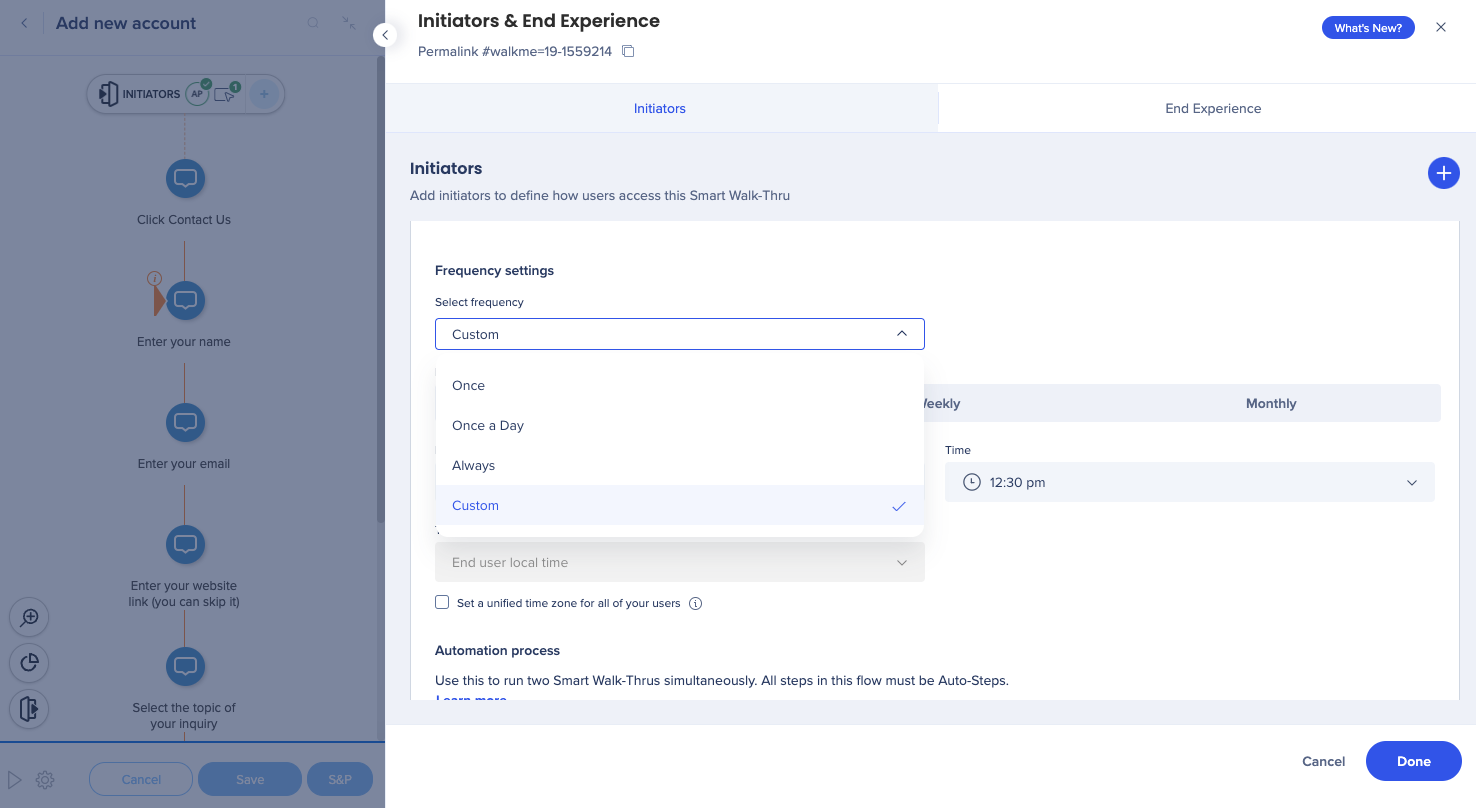Image resolution: width=1476 pixels, height=808 pixels.
Task: Click the settings gear at bottom left
Action: (x=45, y=780)
